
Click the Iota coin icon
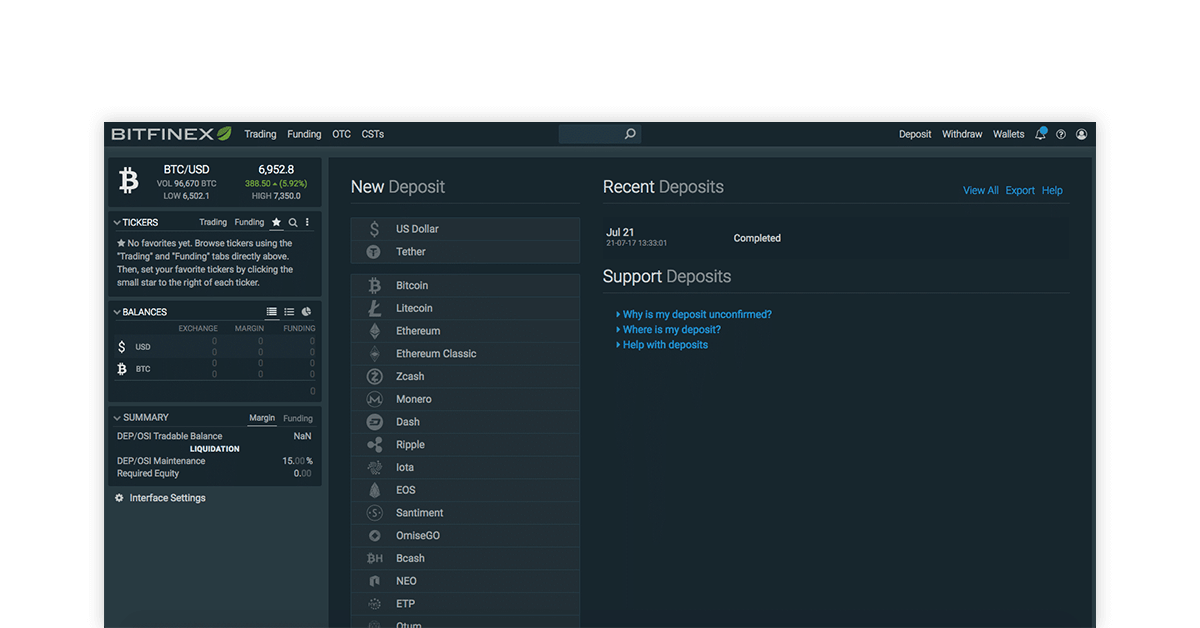click(x=375, y=467)
